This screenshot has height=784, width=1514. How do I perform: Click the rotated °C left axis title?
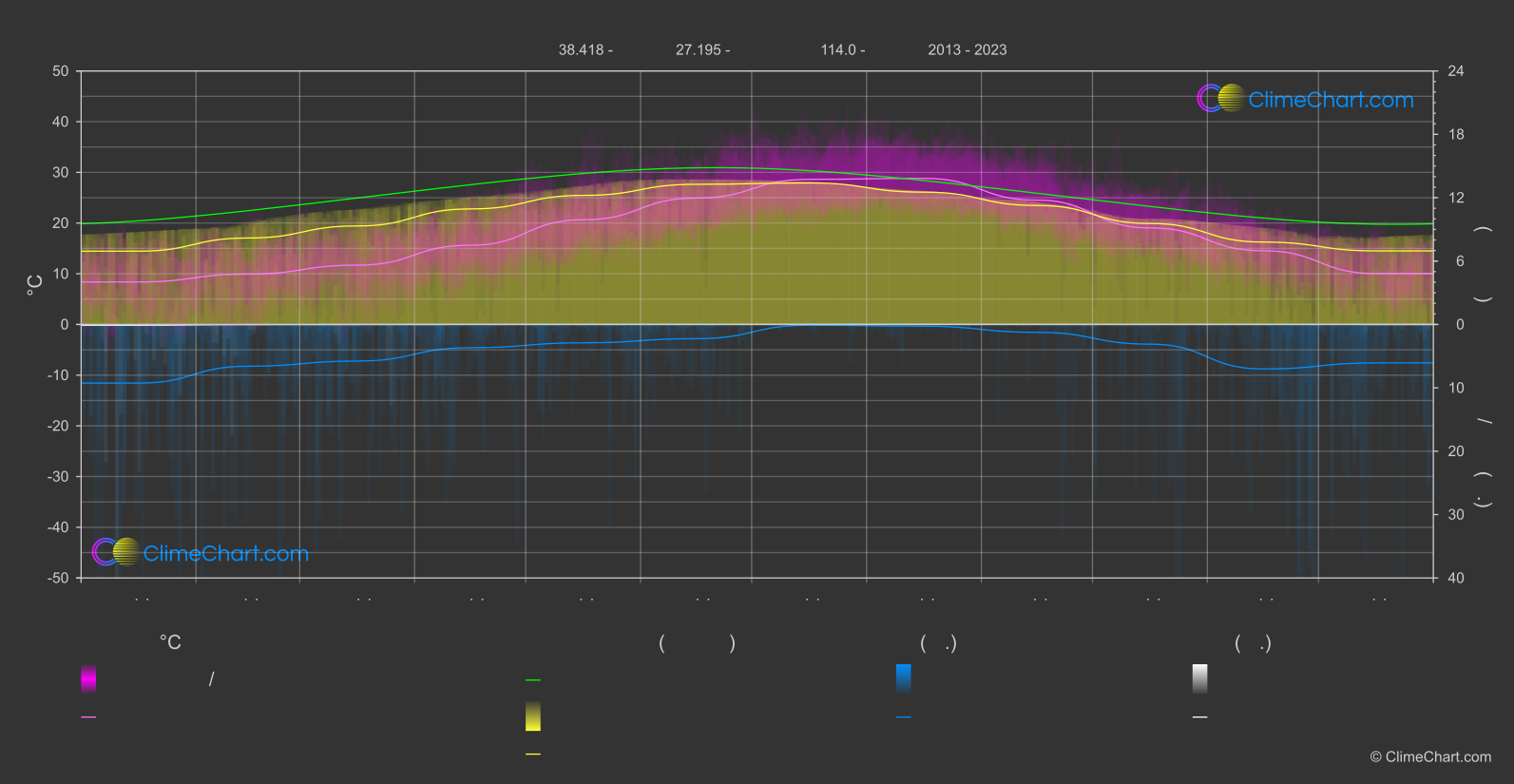coord(35,285)
